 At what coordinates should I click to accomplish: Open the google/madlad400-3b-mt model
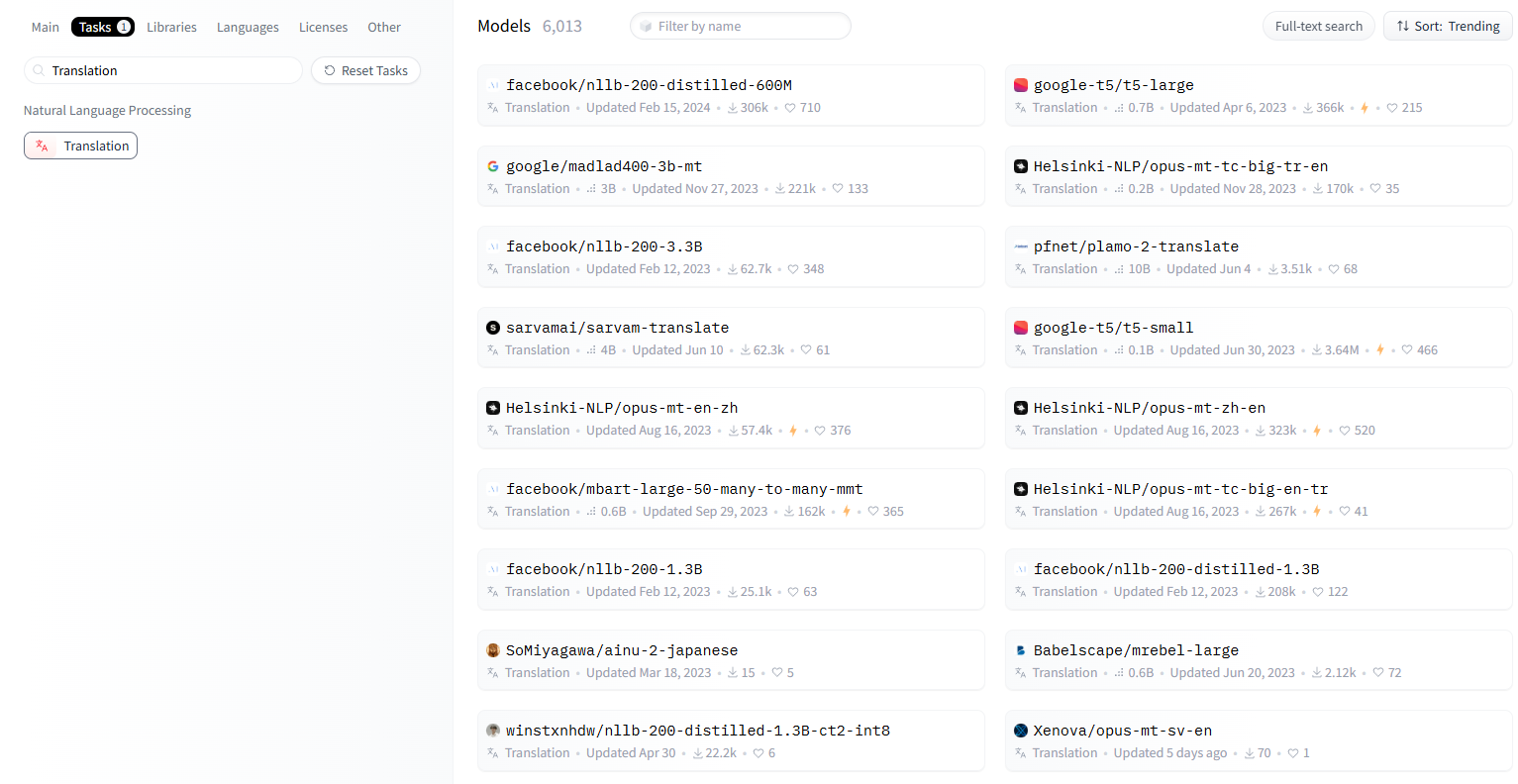(731, 176)
